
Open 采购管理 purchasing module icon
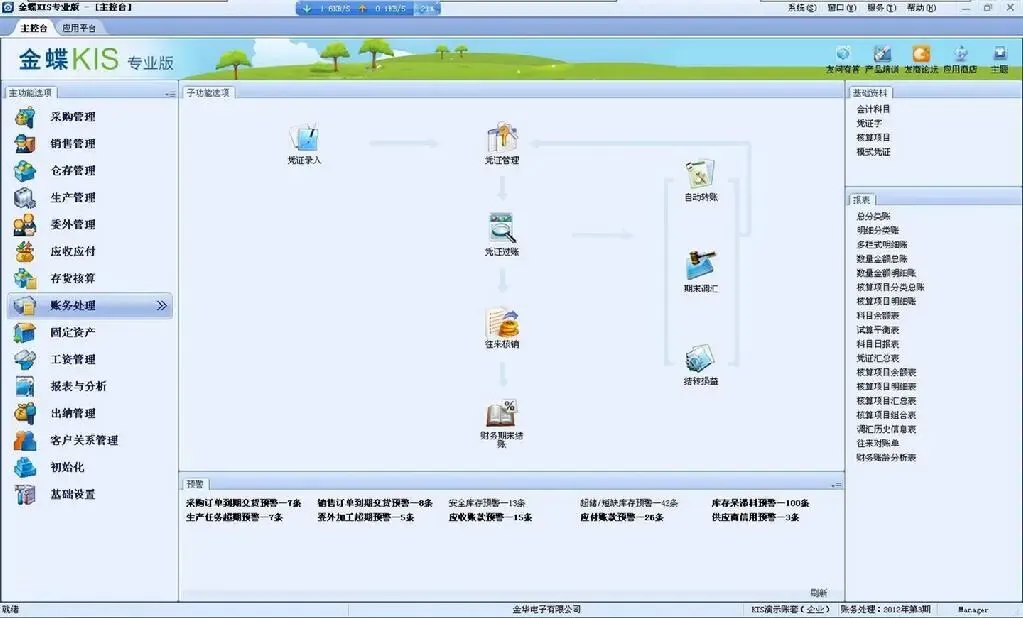point(25,117)
